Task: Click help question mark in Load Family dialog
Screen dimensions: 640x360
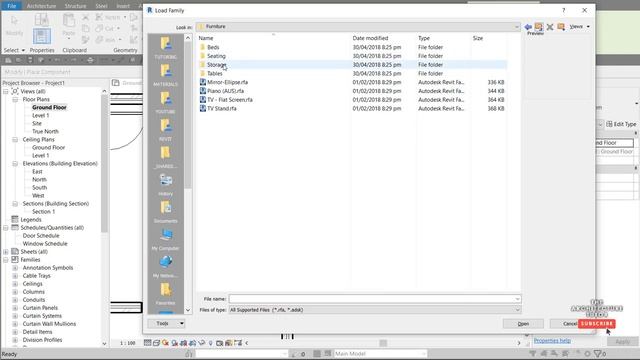Action: 564,10
